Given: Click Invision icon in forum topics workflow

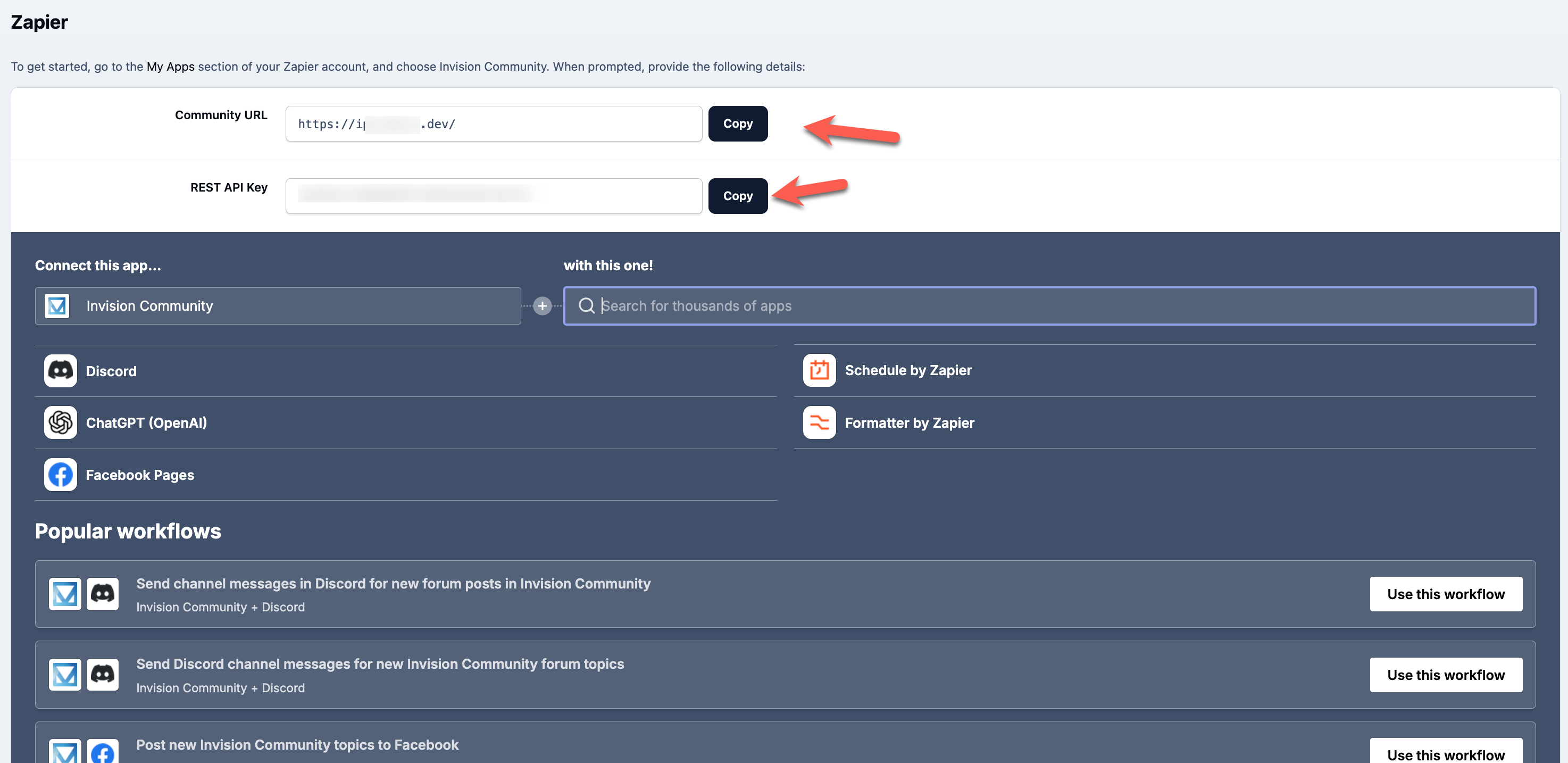Looking at the screenshot, I should [65, 675].
